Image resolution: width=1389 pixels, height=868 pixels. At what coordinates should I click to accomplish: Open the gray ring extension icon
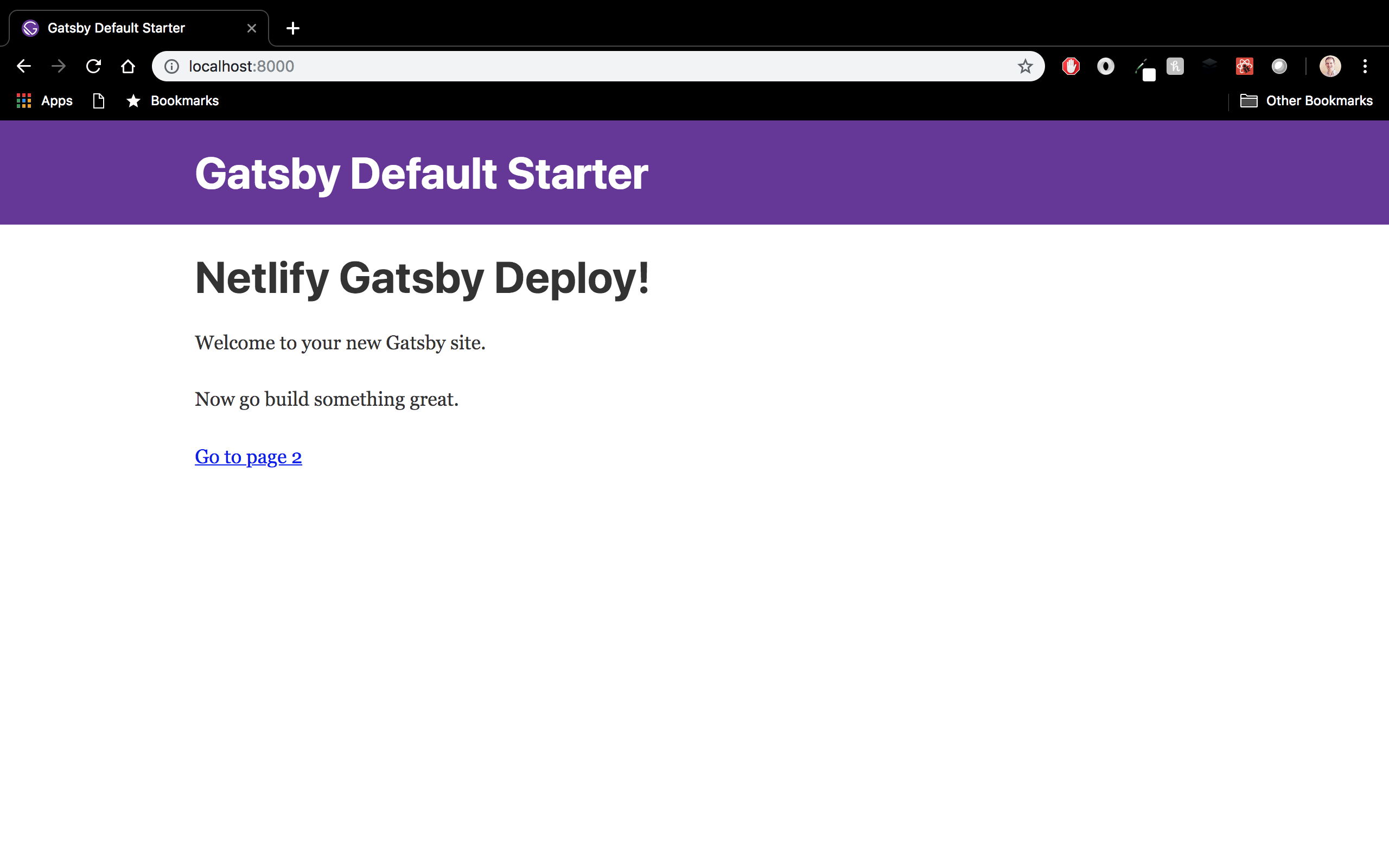tap(1105, 67)
